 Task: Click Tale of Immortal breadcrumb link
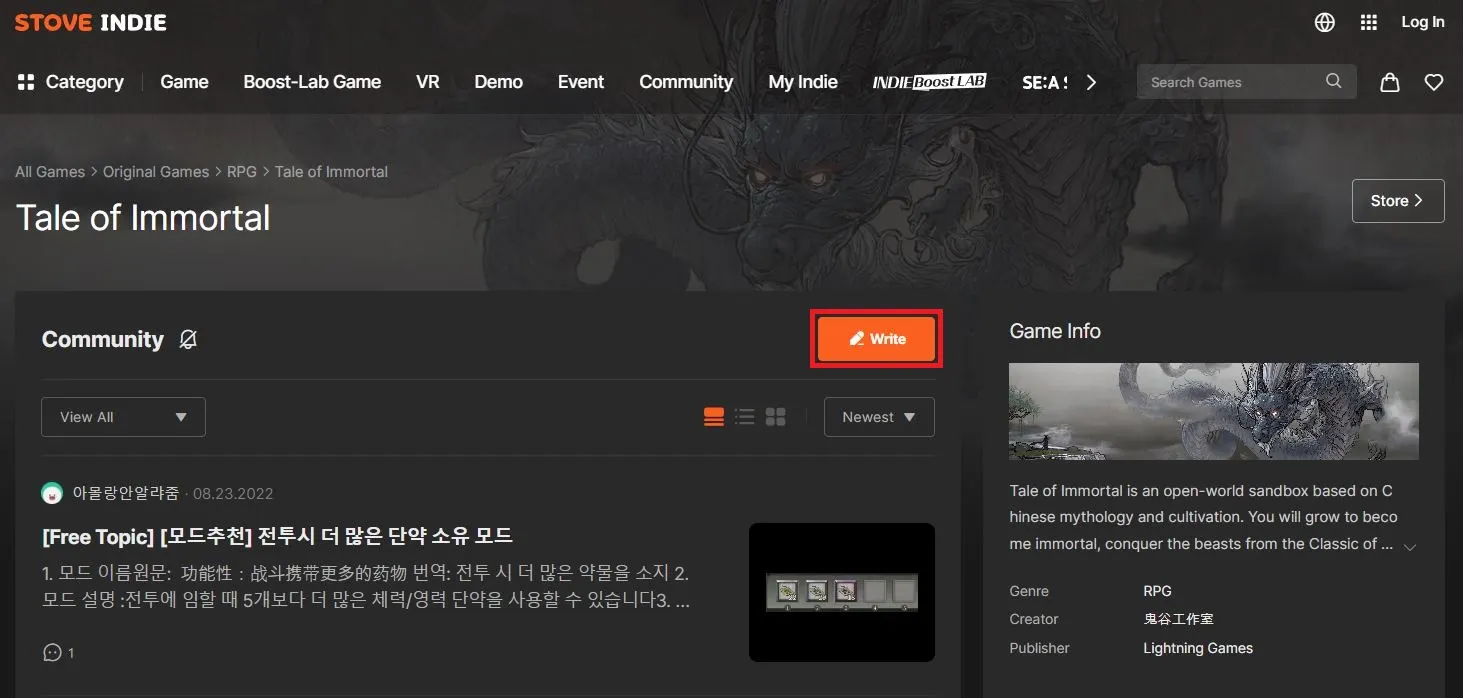pos(331,172)
